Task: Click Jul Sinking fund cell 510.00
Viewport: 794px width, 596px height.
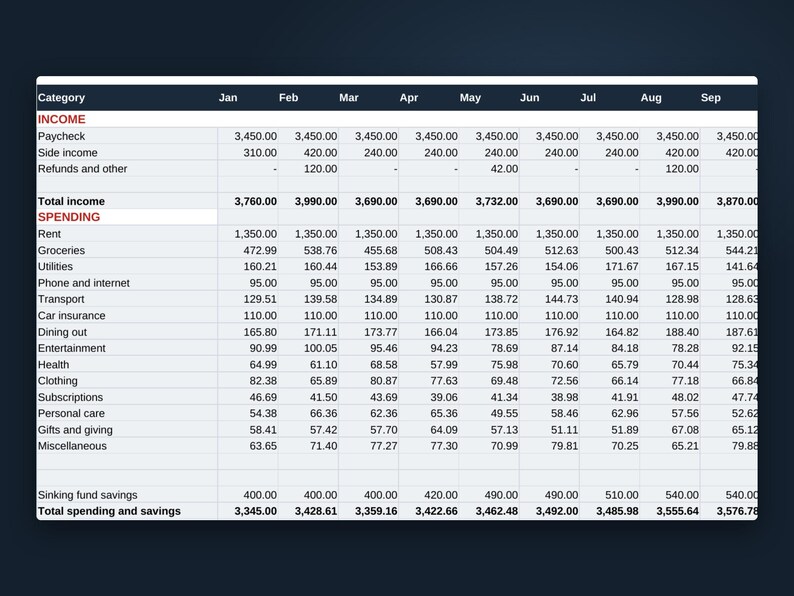Action: tap(610, 495)
